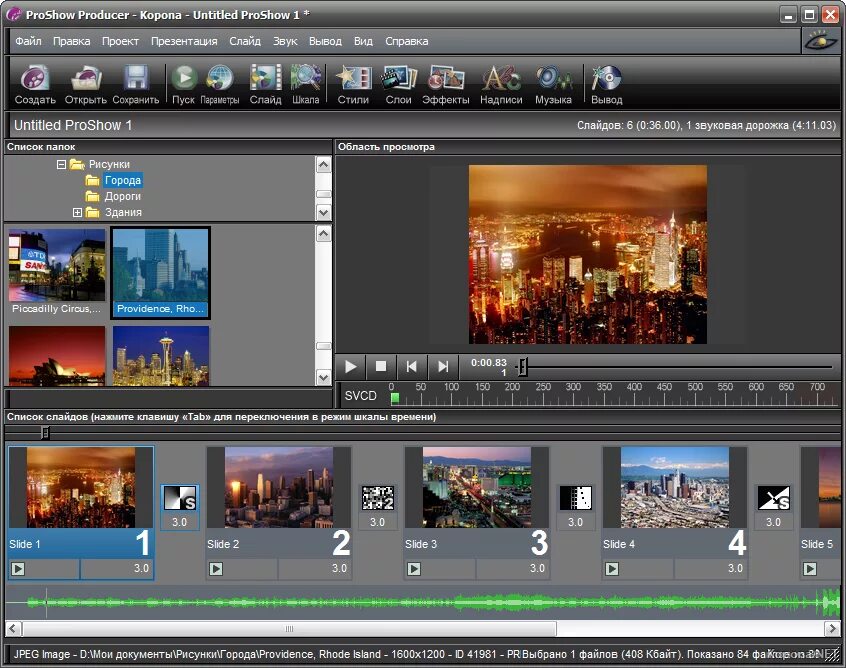The height and width of the screenshot is (668, 846).
Task: Select the Дороги folder
Action: pyautogui.click(x=122, y=196)
